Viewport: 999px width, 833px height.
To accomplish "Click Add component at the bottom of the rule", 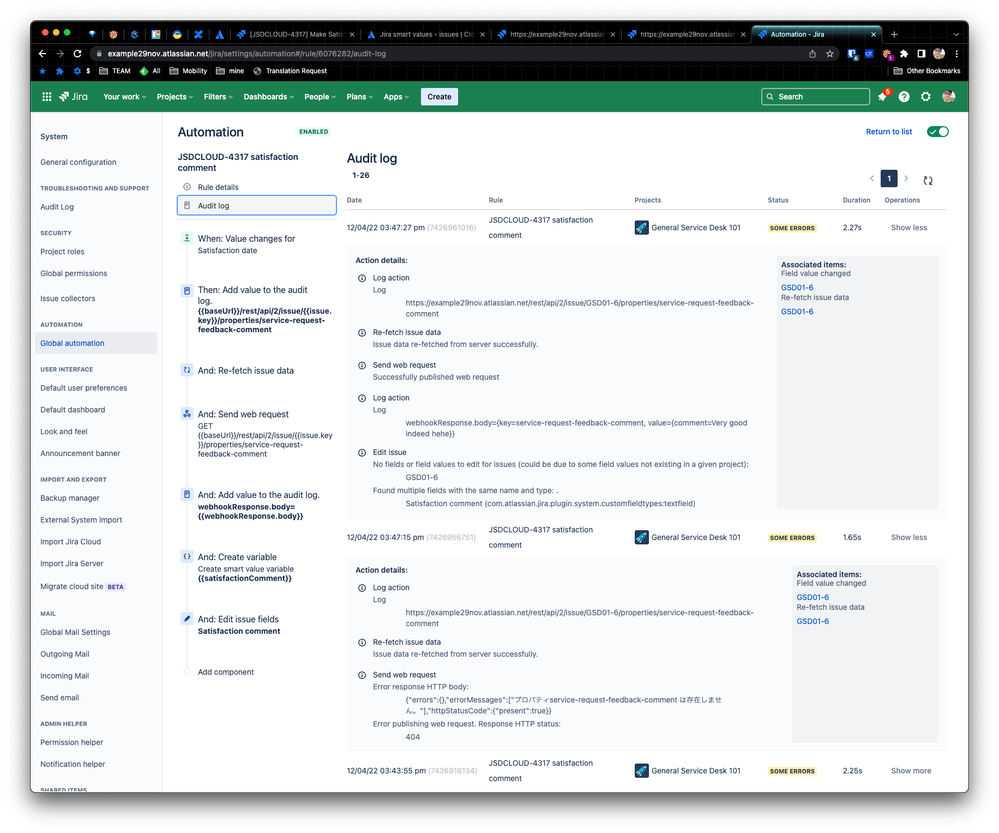I will (226, 672).
